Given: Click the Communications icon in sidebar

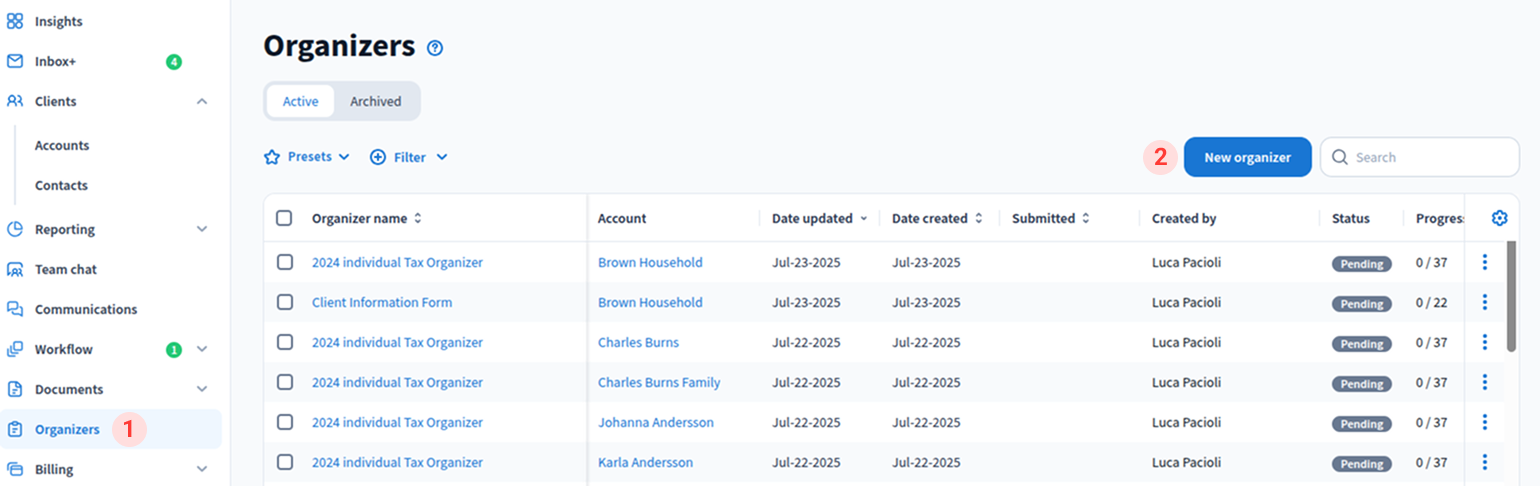Looking at the screenshot, I should (x=15, y=309).
